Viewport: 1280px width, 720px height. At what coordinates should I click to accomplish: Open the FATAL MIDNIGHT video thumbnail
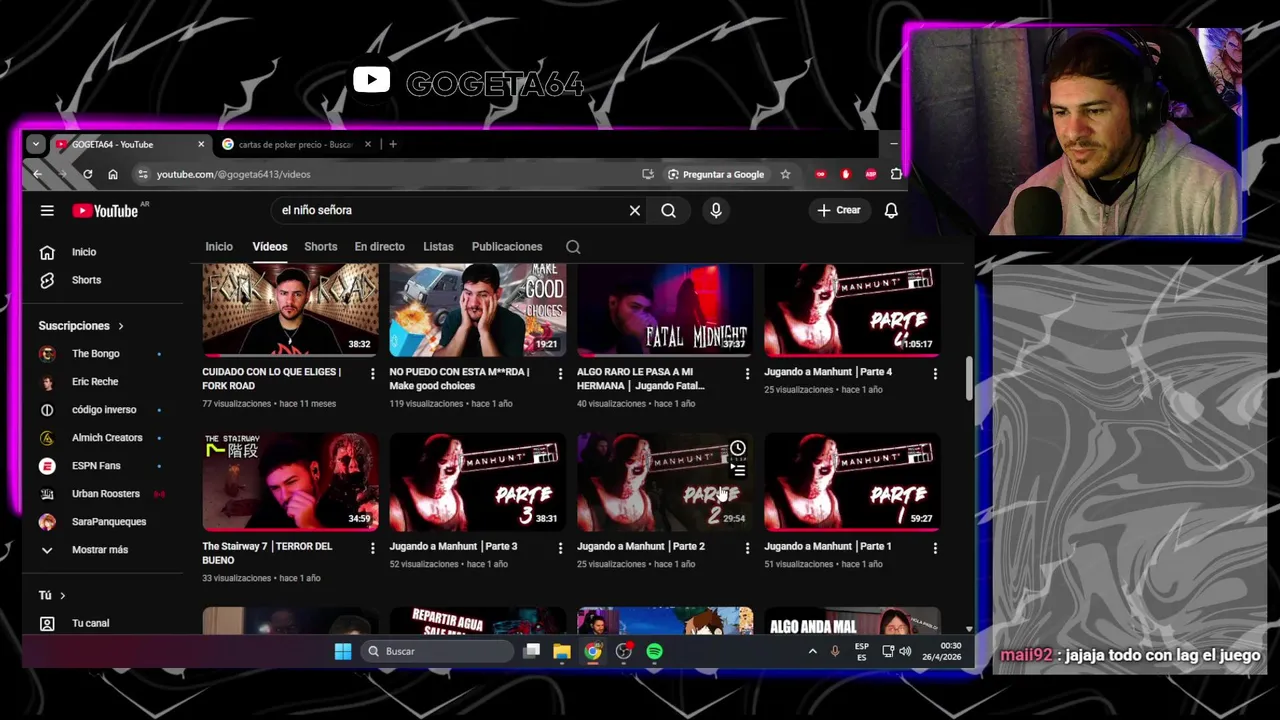pyautogui.click(x=665, y=310)
